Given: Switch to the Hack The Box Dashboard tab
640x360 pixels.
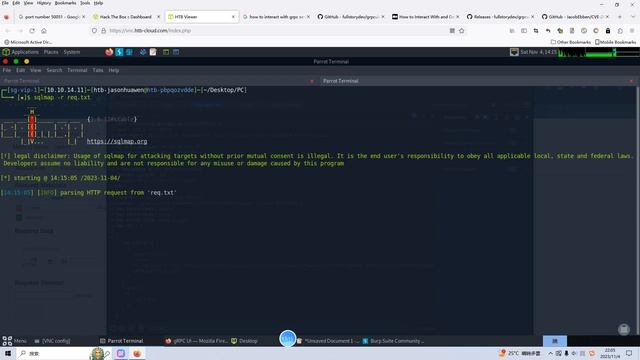Looking at the screenshot, I should (126, 17).
